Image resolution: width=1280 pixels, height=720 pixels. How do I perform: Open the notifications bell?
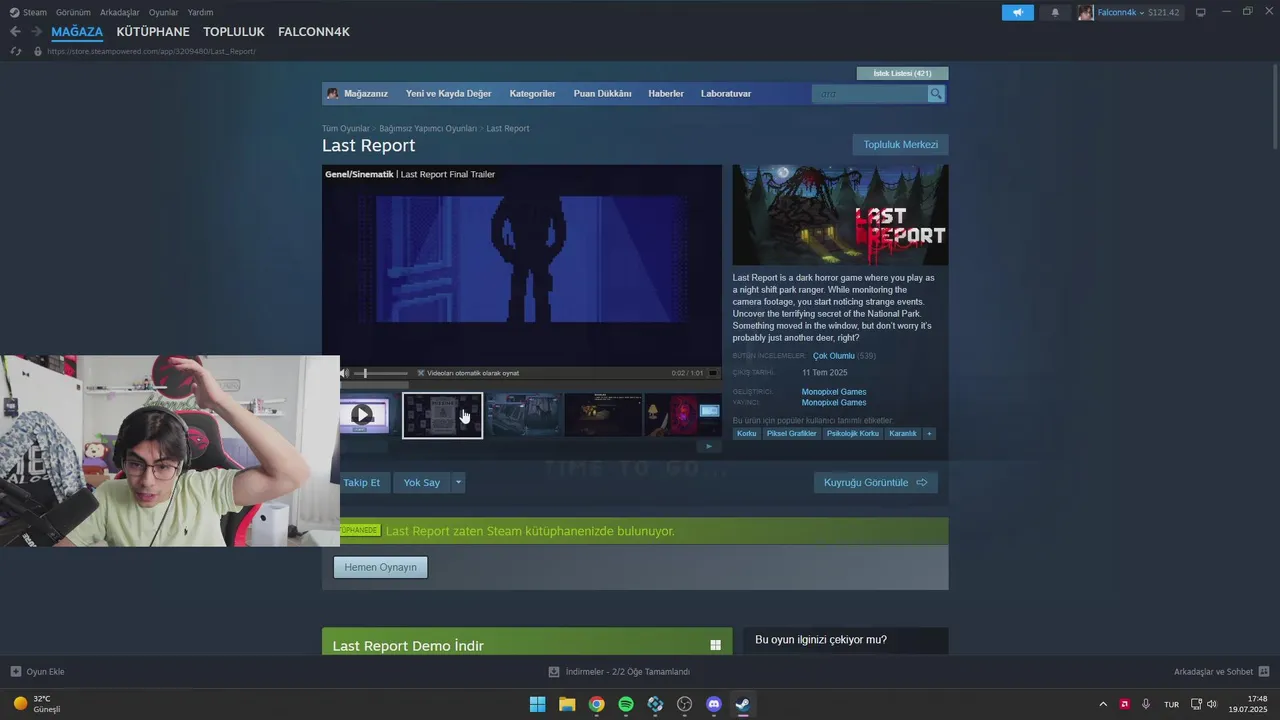coord(1055,12)
